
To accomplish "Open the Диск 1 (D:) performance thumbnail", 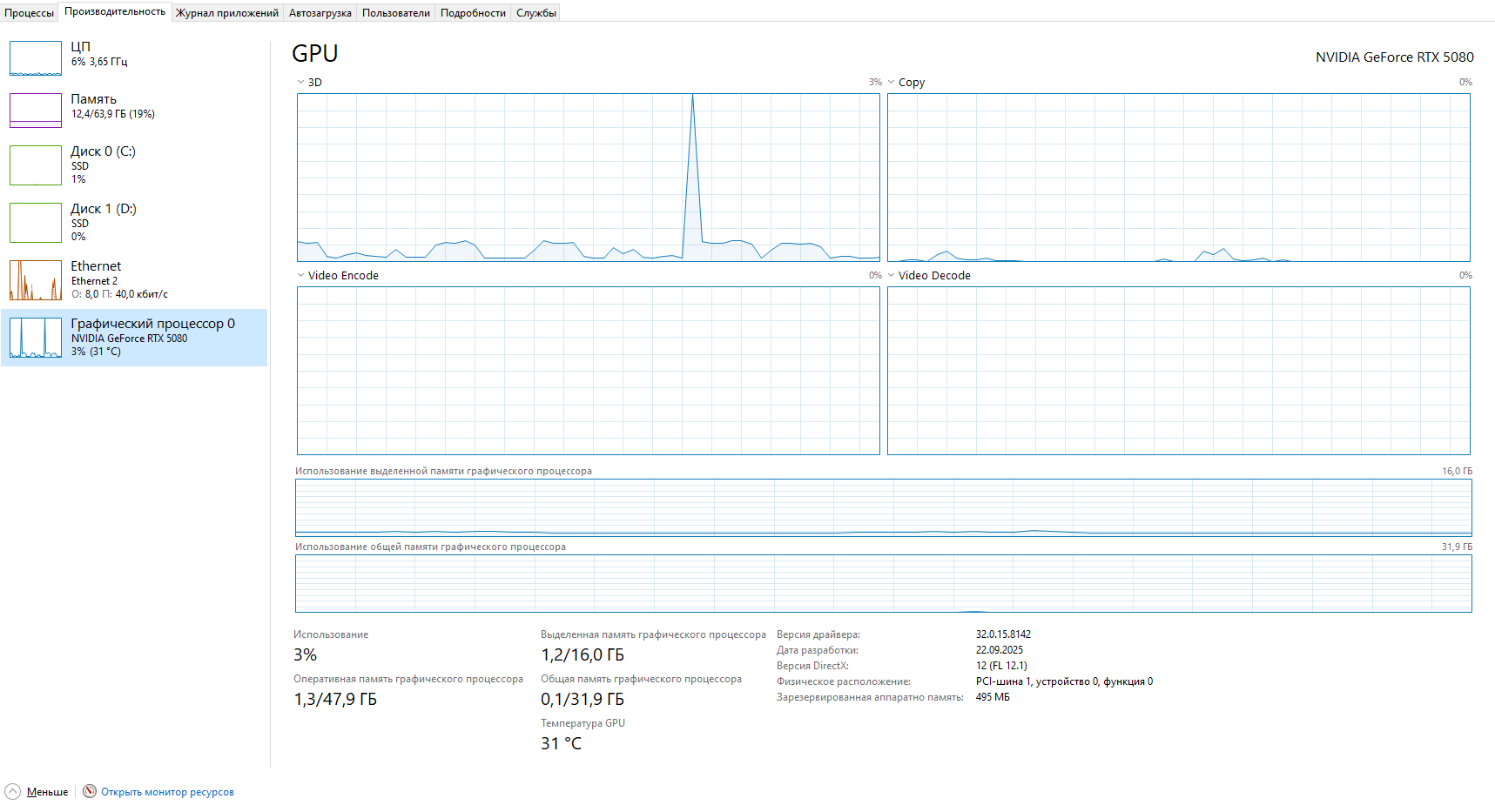I will click(36, 223).
